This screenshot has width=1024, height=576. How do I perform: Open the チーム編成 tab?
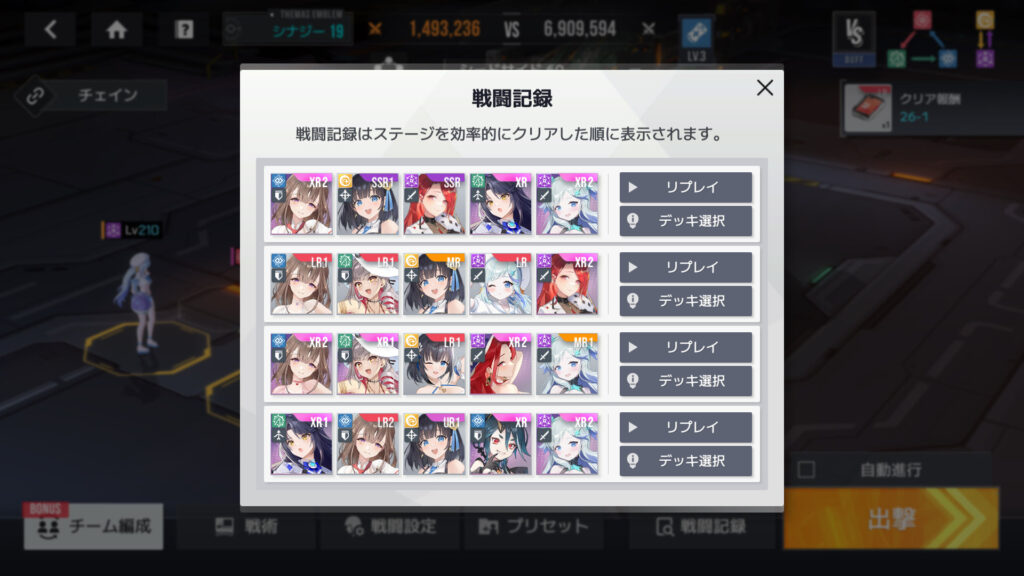[x=94, y=526]
